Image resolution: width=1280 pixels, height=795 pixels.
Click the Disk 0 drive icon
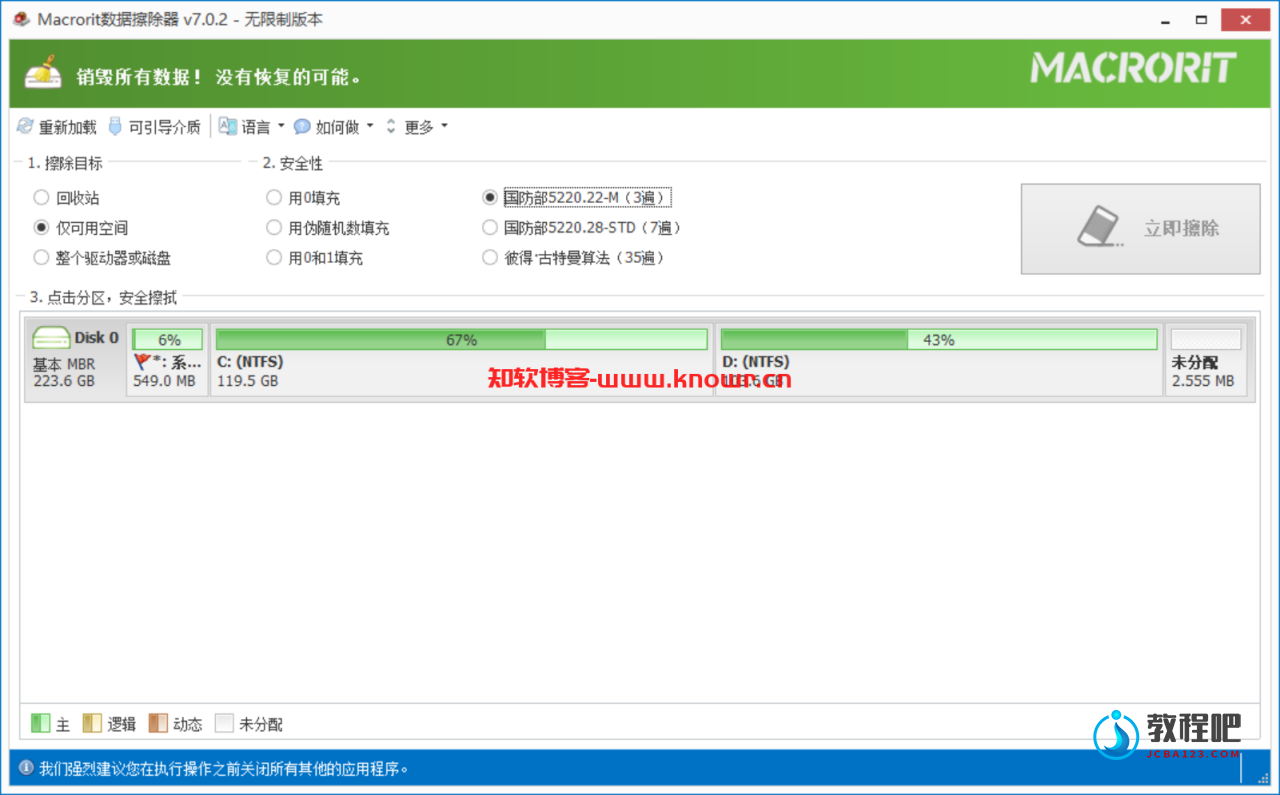(x=51, y=338)
